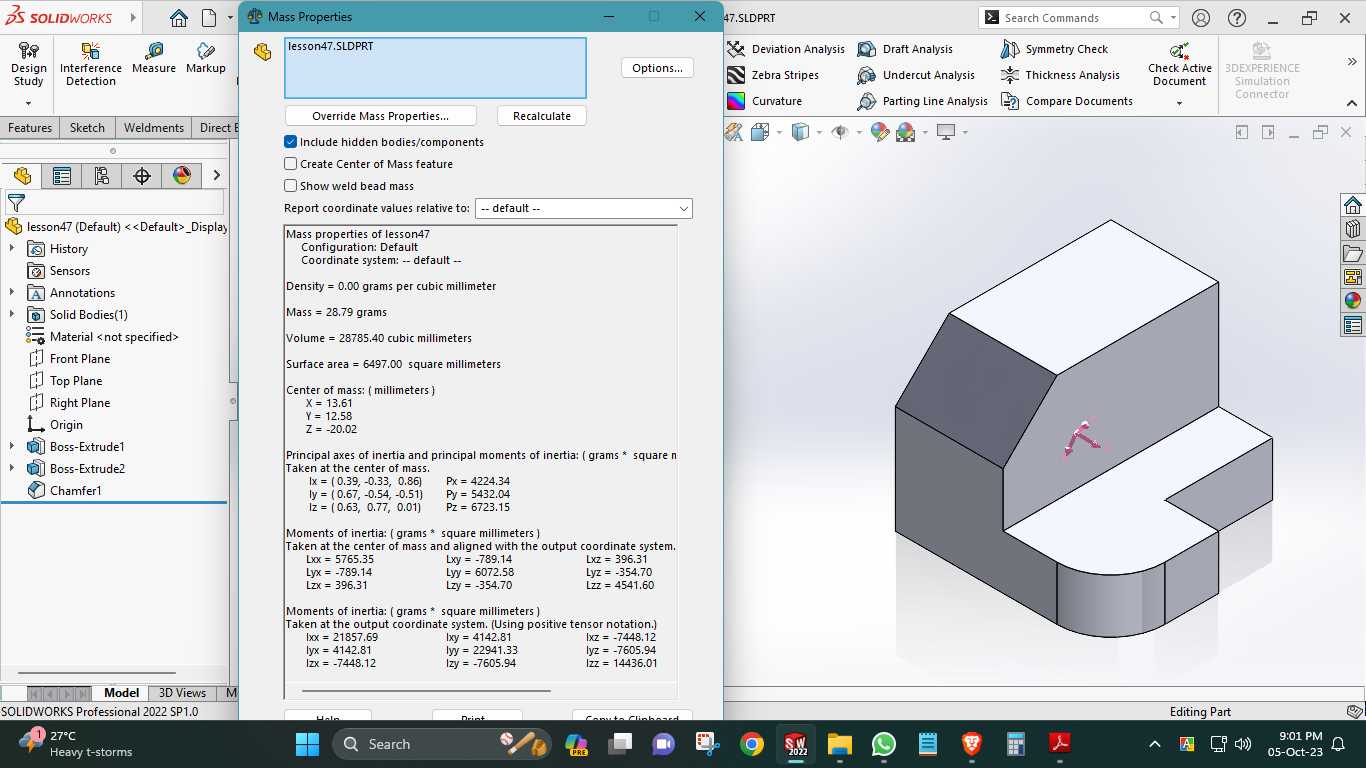Launch Draft Analysis

[905, 49]
